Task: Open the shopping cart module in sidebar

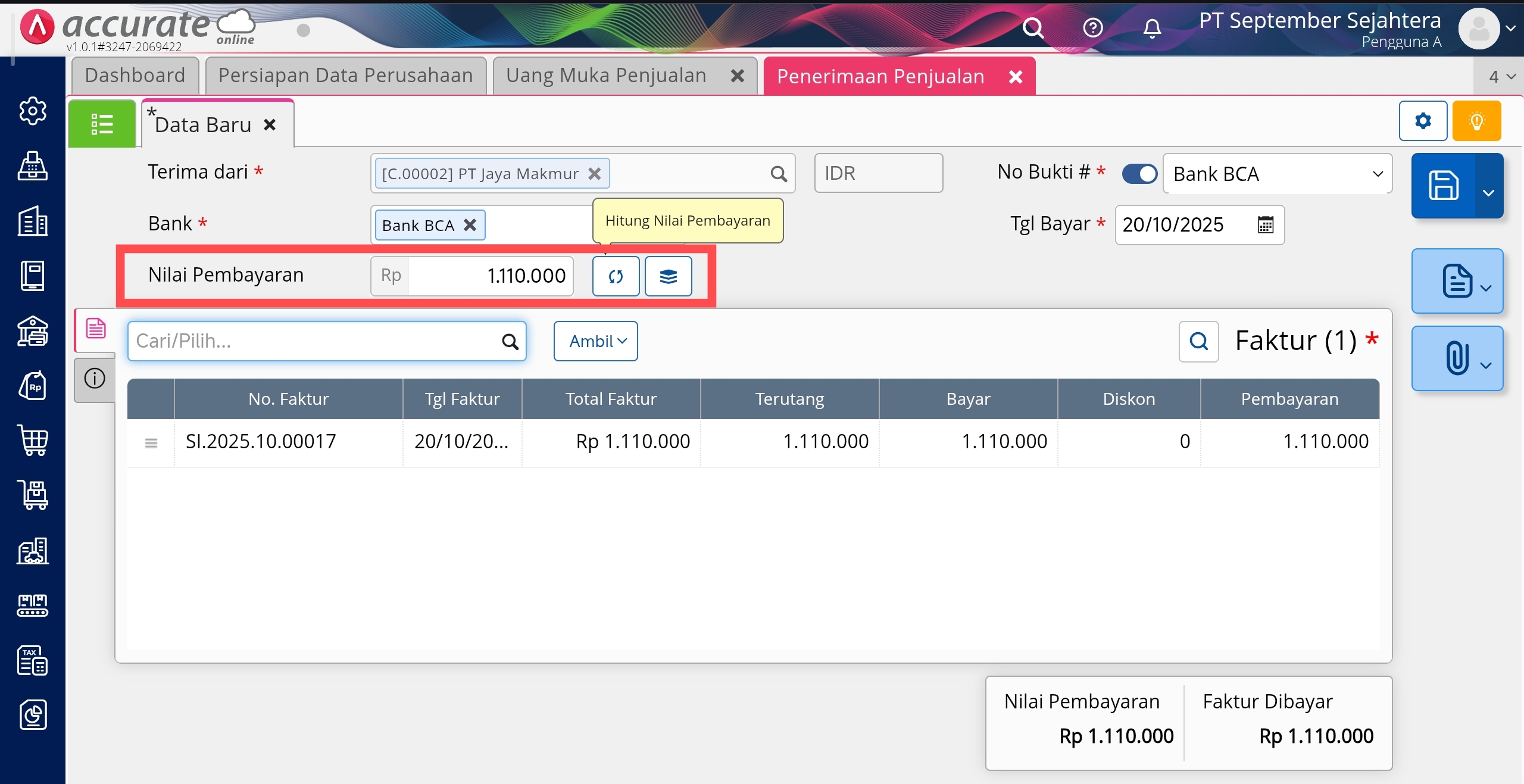Action: point(33,441)
